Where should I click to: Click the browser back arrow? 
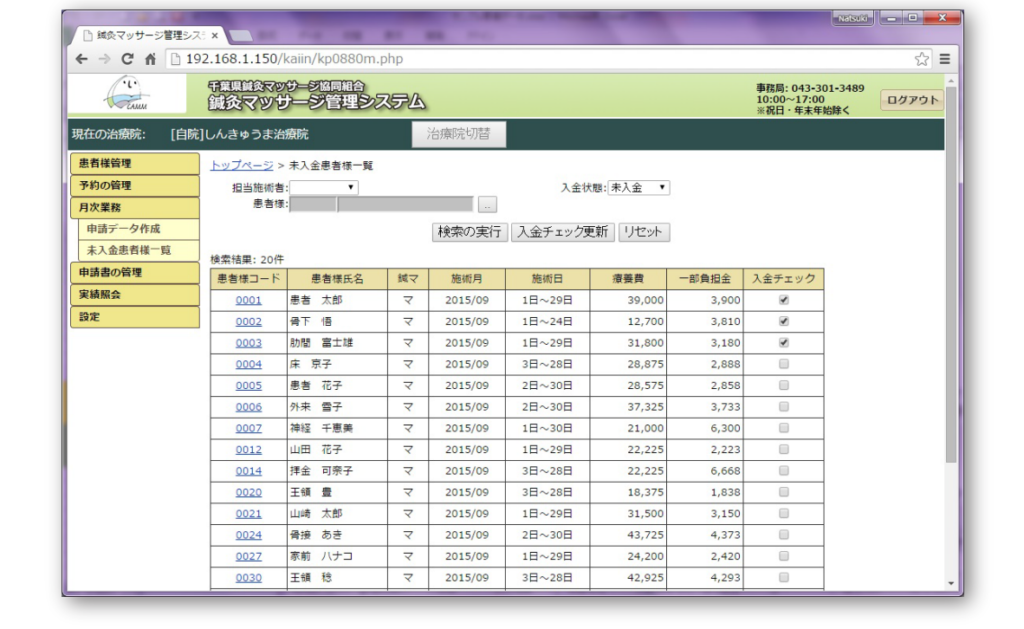click(82, 59)
